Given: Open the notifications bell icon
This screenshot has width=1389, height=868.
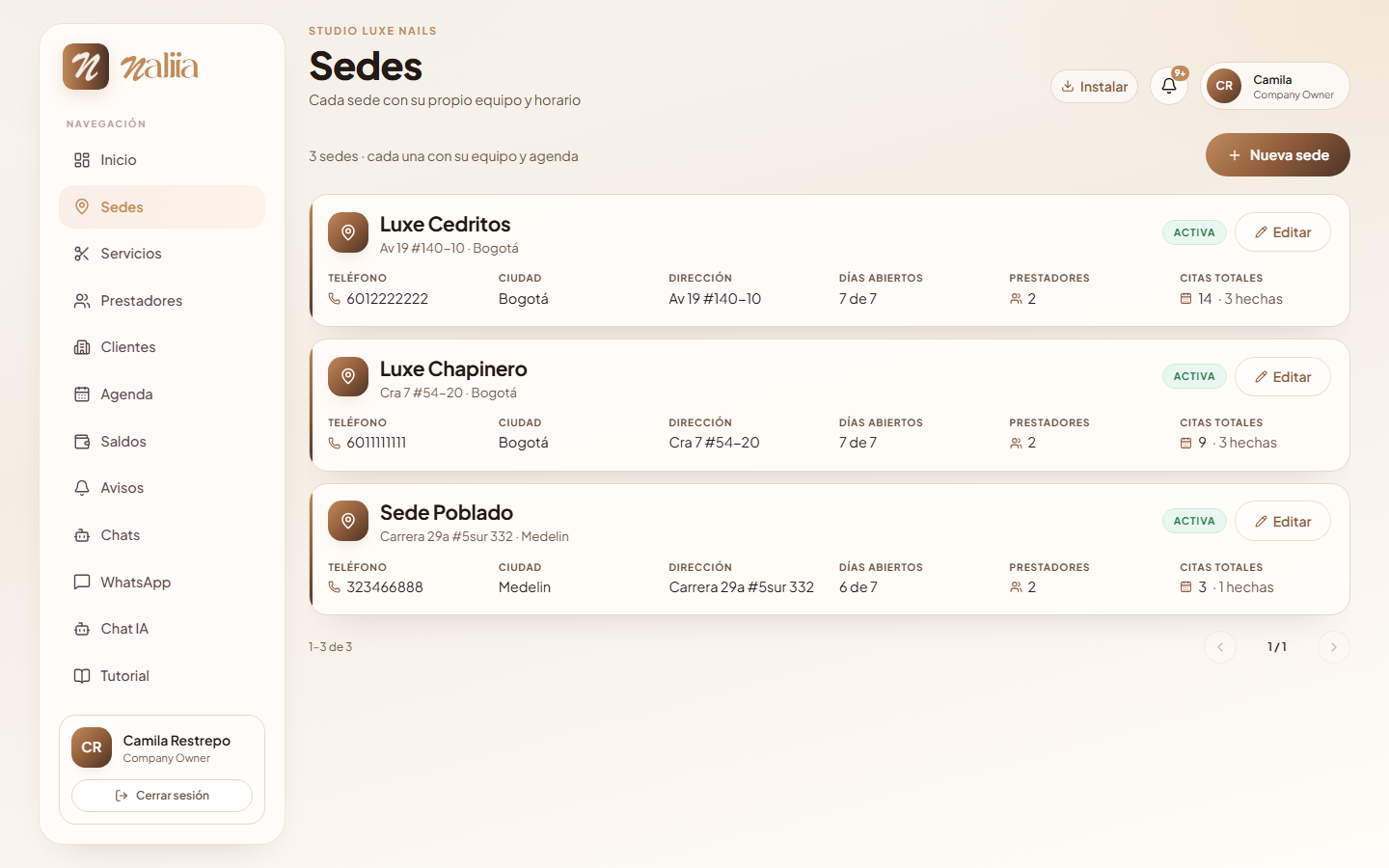Looking at the screenshot, I should tap(1168, 86).
